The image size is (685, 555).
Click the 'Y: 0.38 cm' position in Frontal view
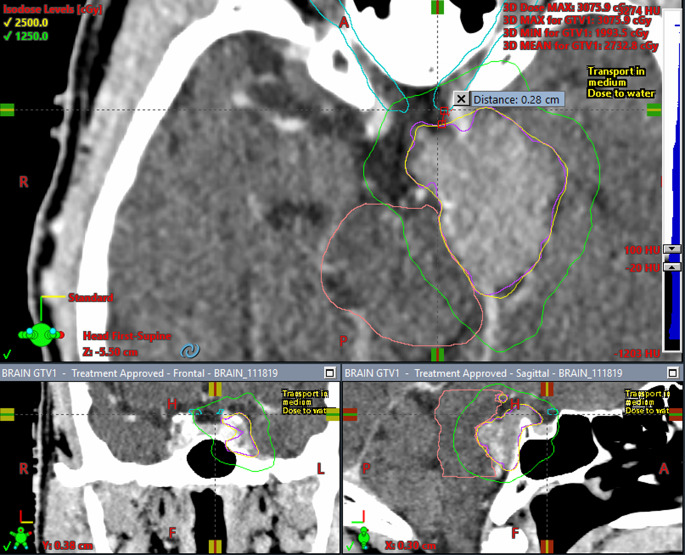(68, 545)
